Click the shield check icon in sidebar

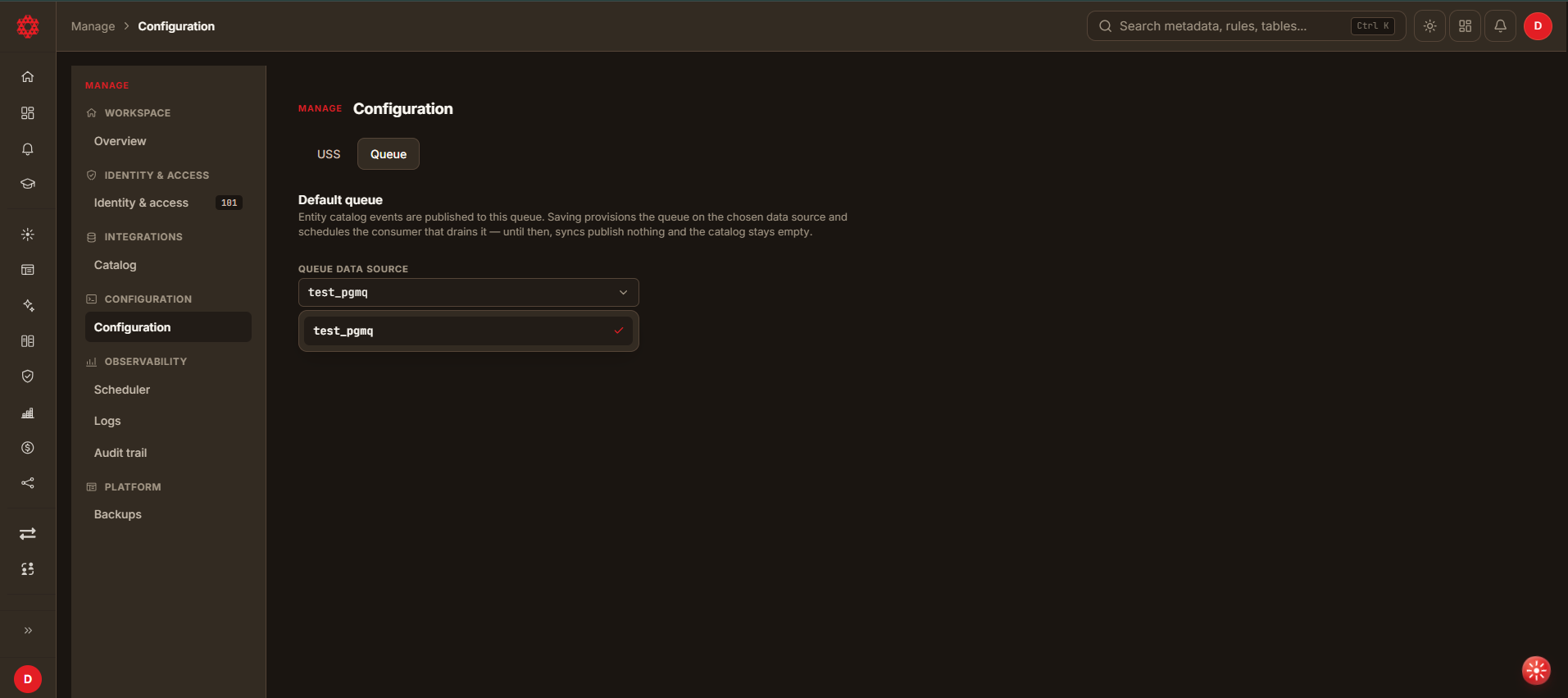click(x=28, y=376)
